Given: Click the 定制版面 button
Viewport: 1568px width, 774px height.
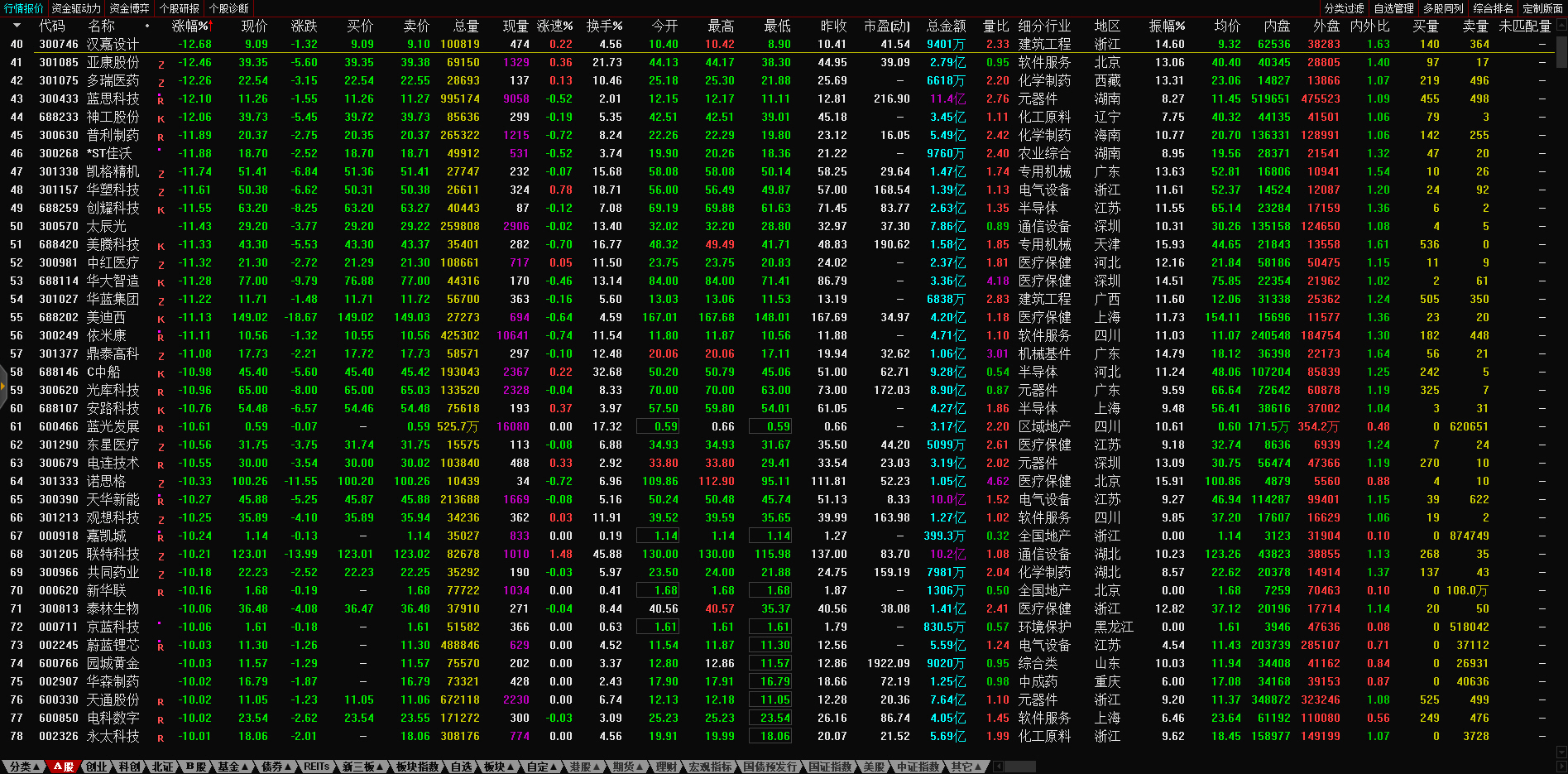Looking at the screenshot, I should pyautogui.click(x=1542, y=8).
